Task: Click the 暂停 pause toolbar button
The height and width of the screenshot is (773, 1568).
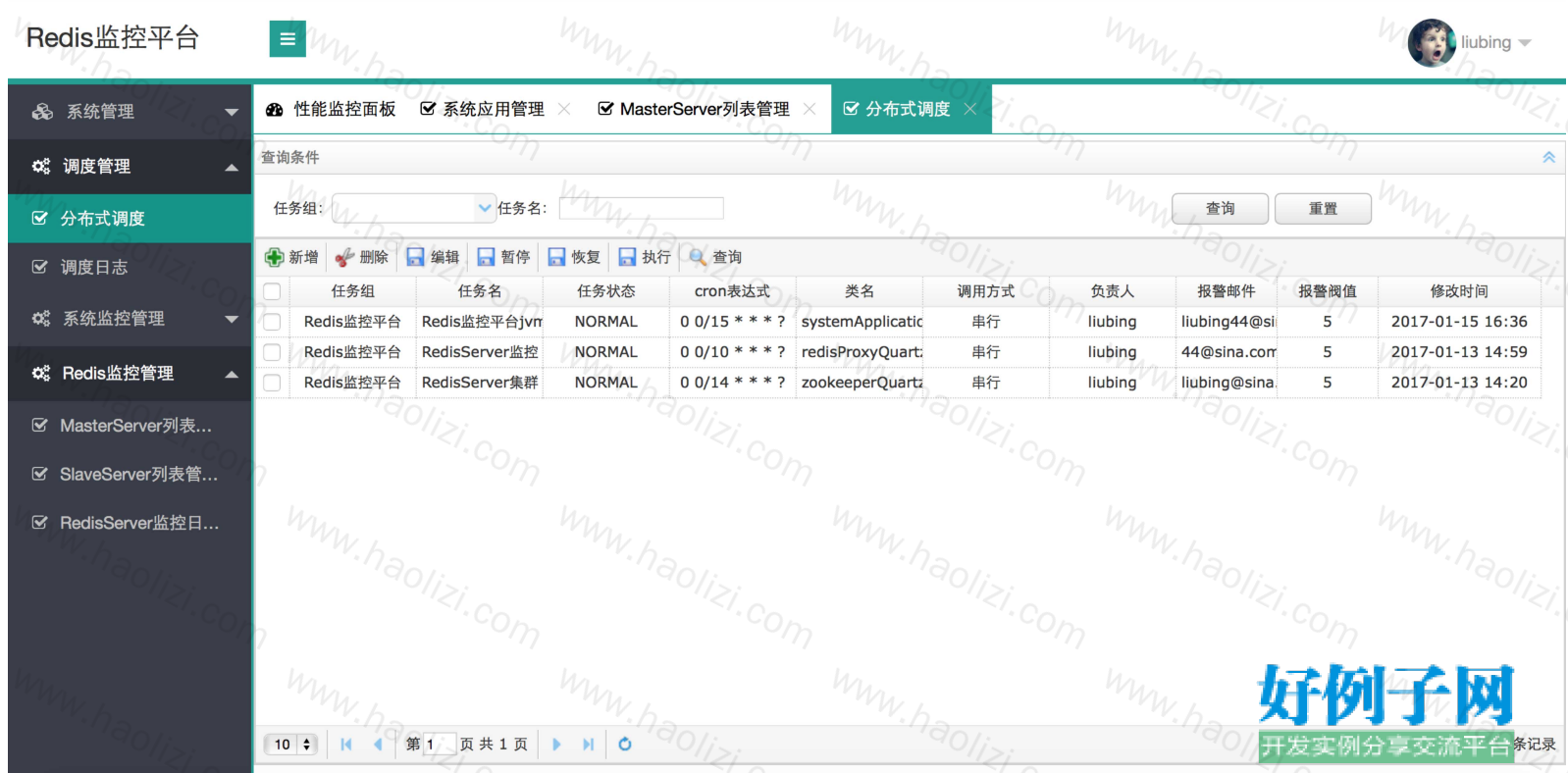Action: click(503, 257)
